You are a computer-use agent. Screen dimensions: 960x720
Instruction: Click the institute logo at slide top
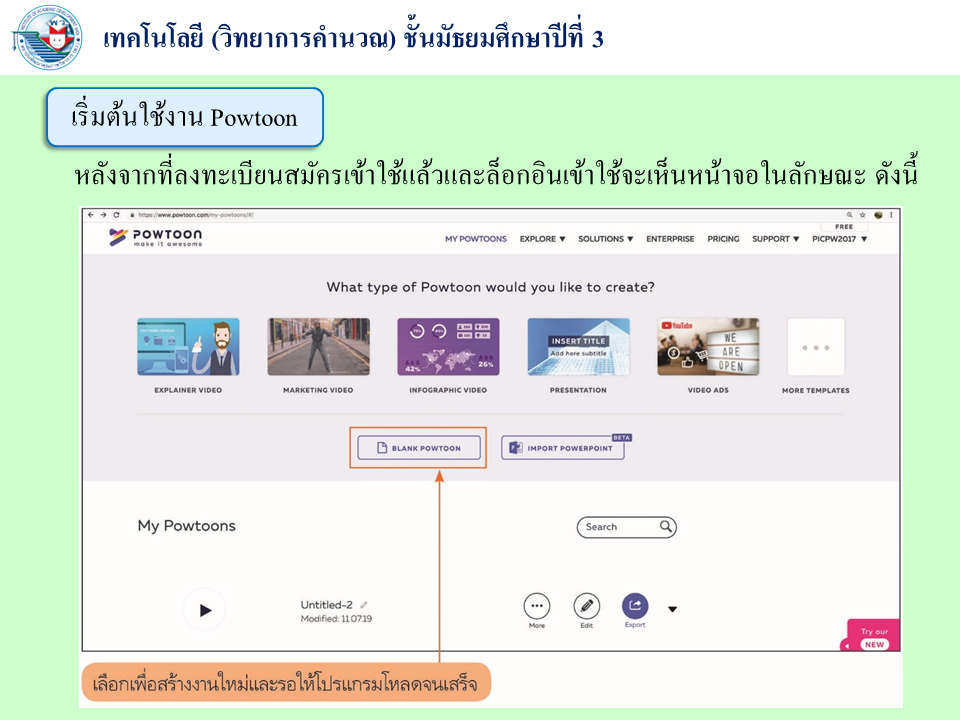47,37
